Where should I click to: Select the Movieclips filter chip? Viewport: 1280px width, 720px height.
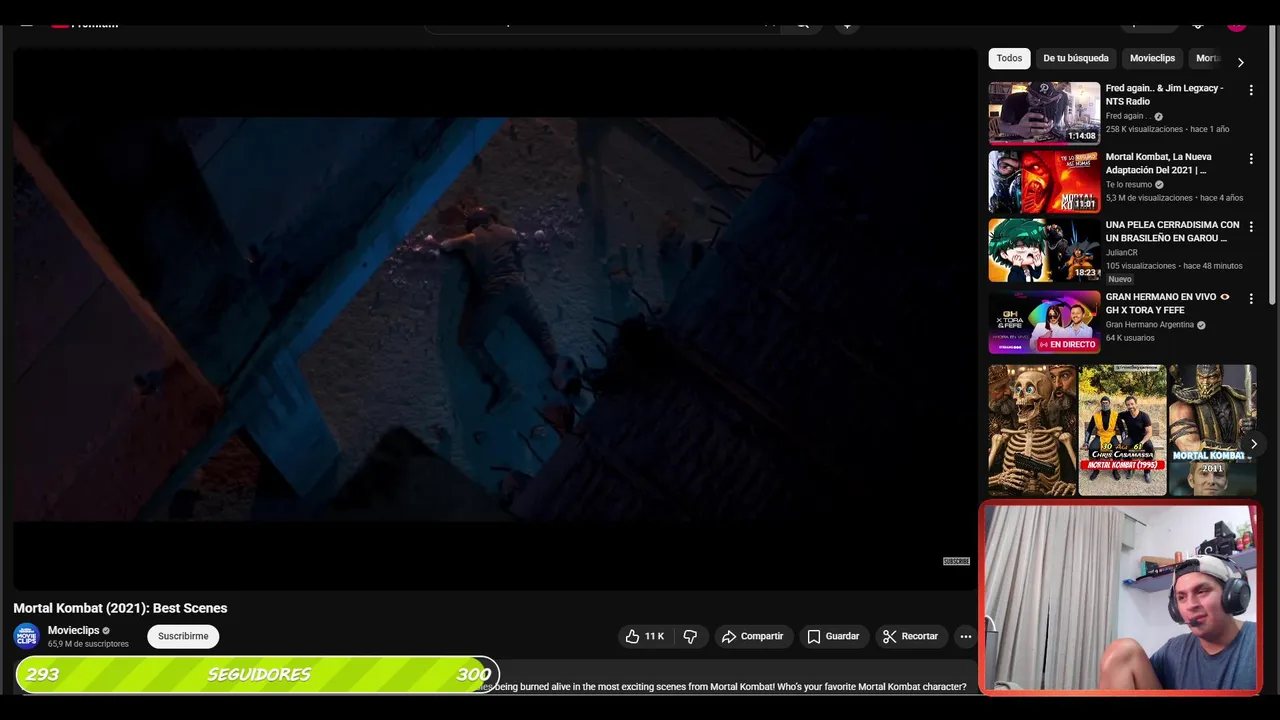[x=1152, y=58]
